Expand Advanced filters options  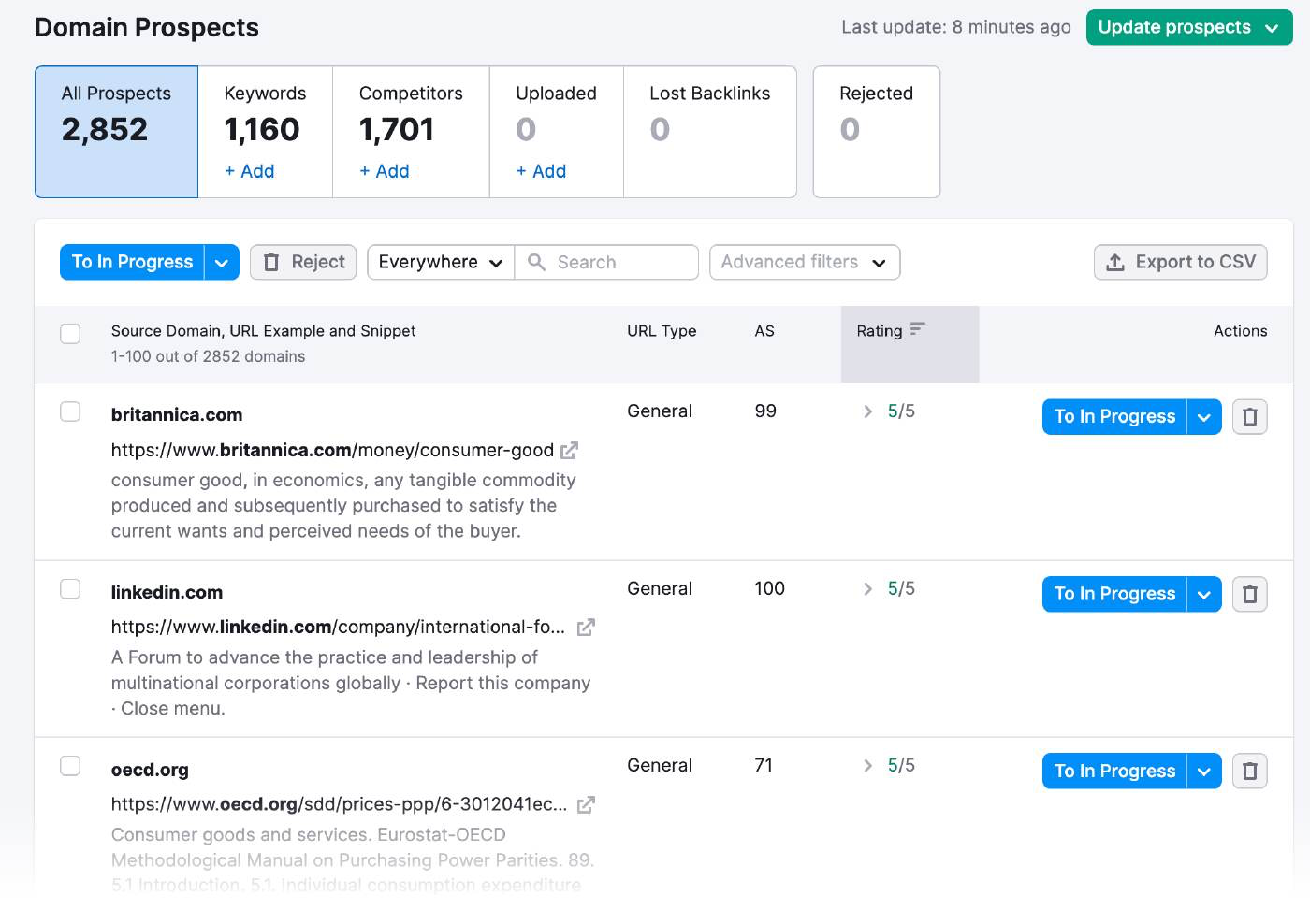[x=804, y=262]
